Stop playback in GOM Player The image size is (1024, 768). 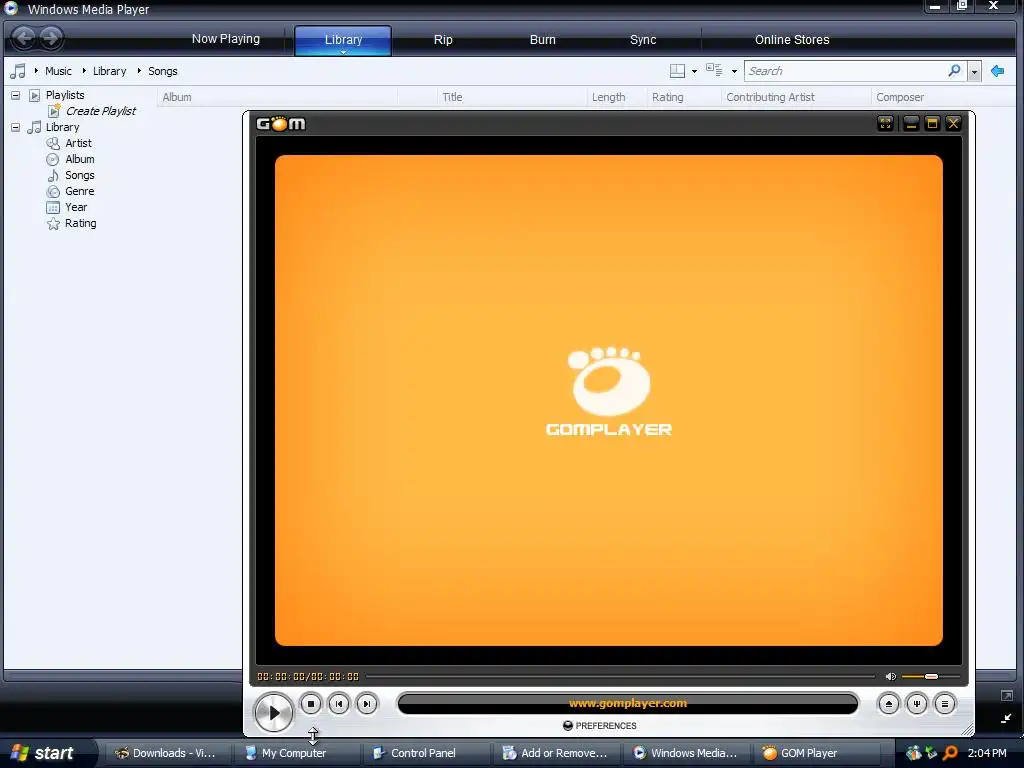tap(311, 704)
